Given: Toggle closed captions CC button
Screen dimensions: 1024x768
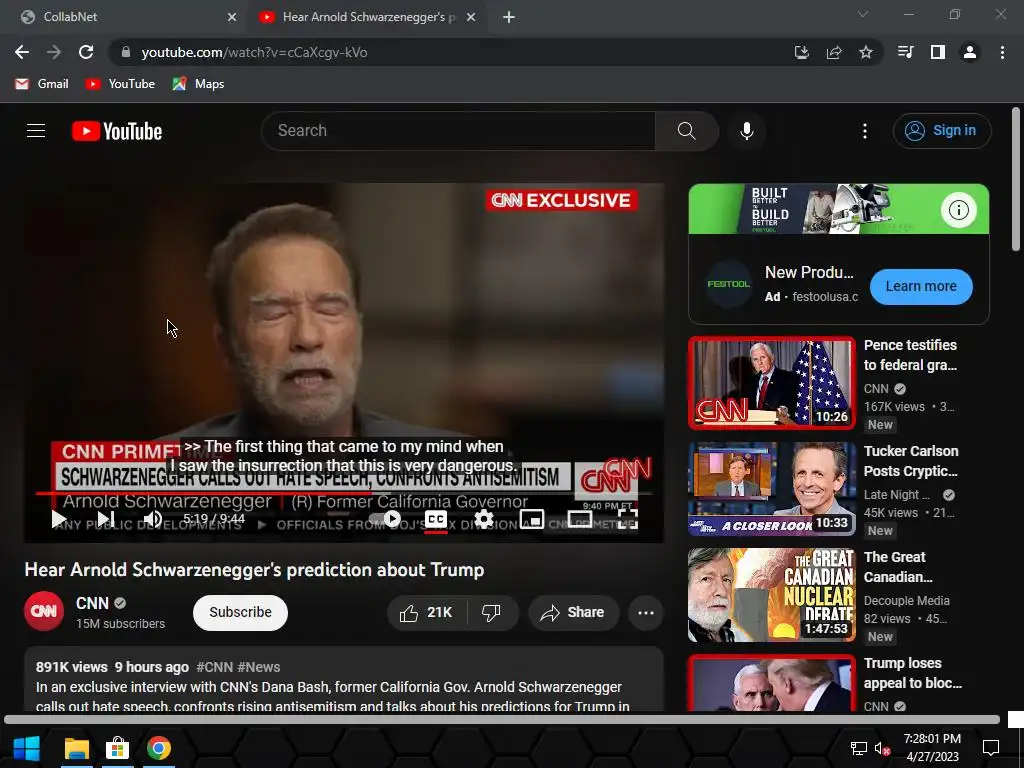Looking at the screenshot, I should (436, 519).
